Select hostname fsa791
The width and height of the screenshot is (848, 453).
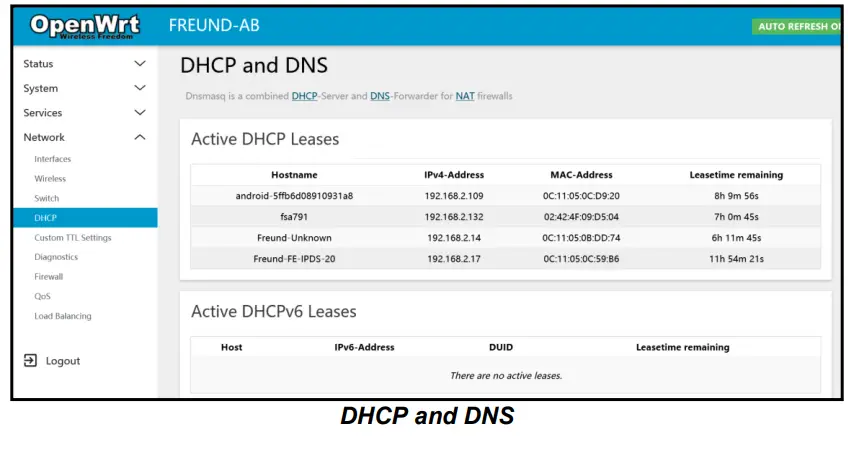click(294, 217)
